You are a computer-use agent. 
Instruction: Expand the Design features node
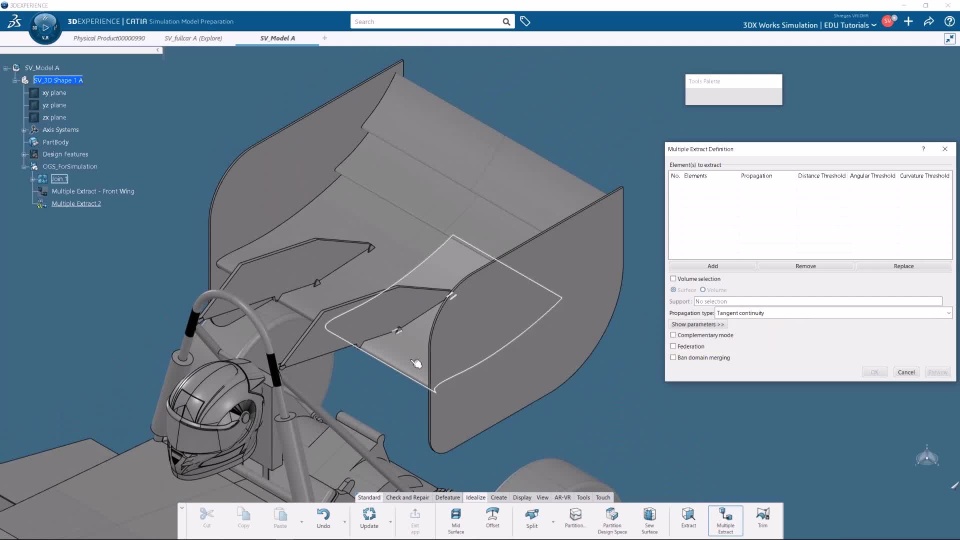point(24,154)
